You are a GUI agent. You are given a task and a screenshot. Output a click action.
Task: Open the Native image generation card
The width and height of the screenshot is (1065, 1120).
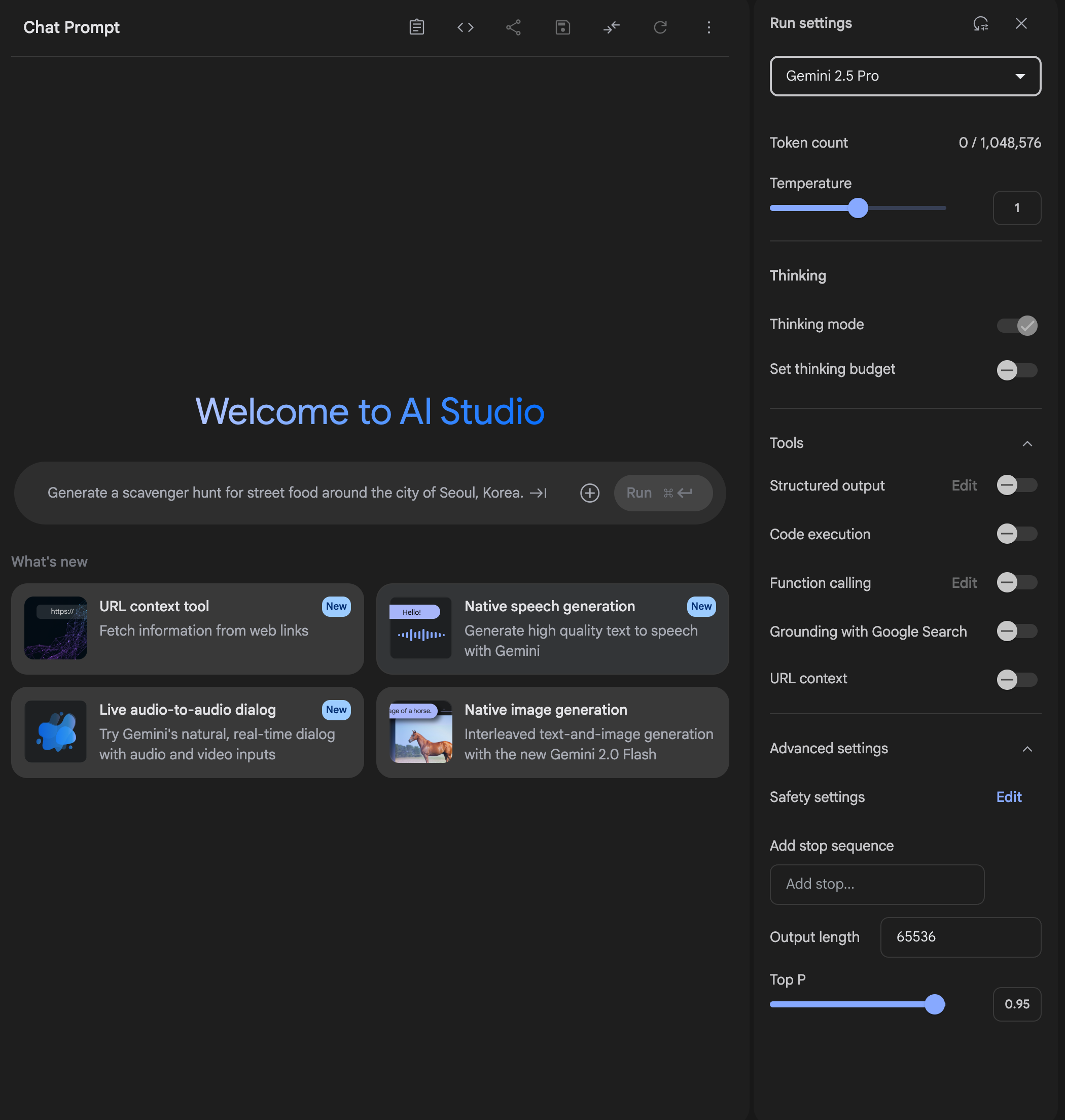pyautogui.click(x=552, y=732)
